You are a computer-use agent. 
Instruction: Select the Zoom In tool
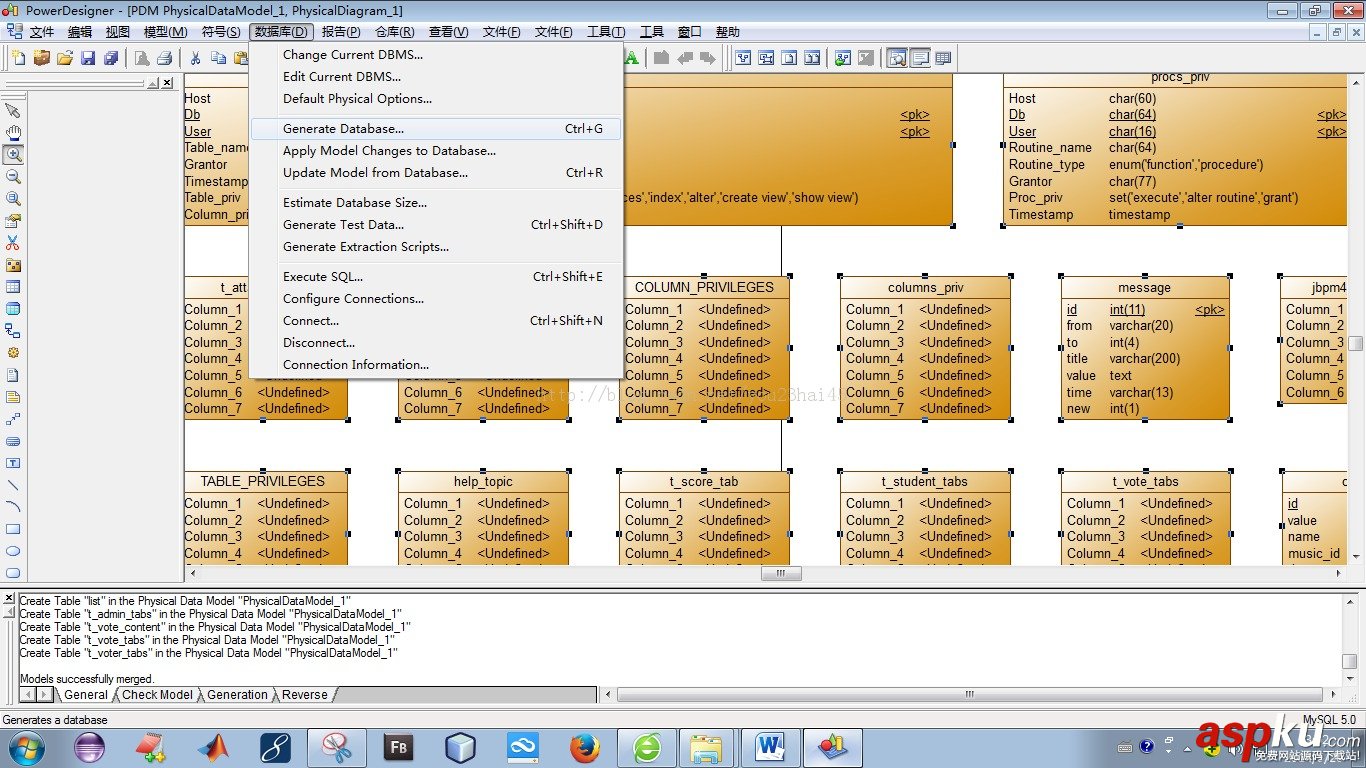point(13,155)
